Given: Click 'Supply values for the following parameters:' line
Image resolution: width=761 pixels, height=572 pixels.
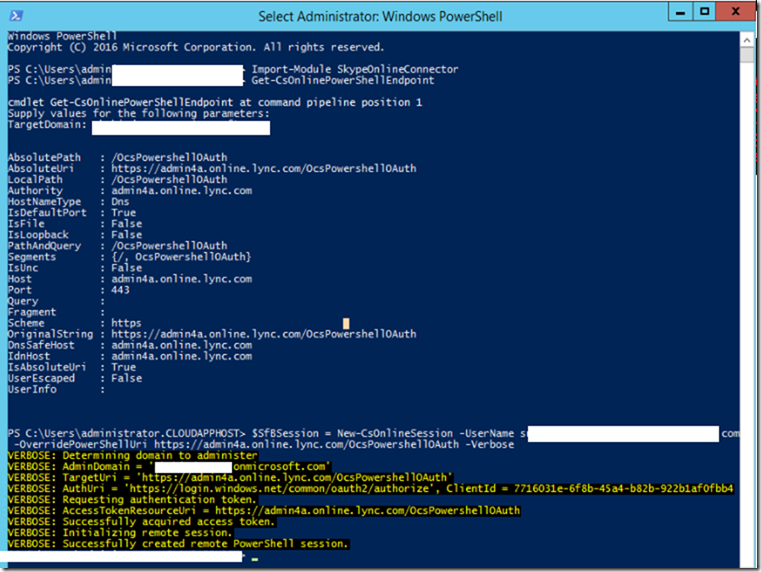Looking at the screenshot, I should tap(138, 114).
